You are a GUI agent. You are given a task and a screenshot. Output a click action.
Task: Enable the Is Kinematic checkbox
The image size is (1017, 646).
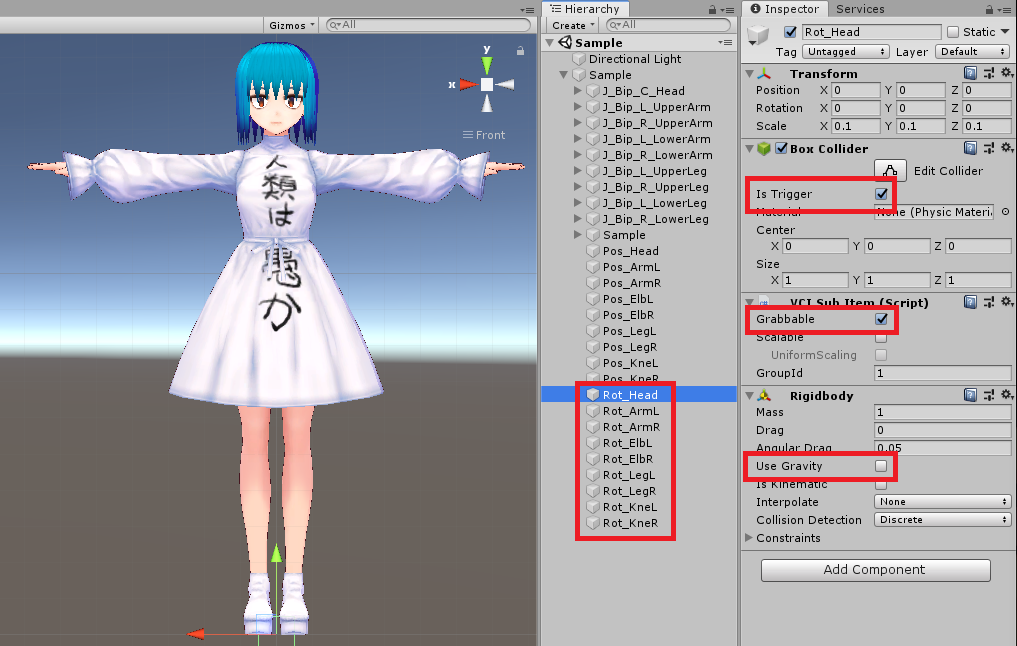[881, 484]
